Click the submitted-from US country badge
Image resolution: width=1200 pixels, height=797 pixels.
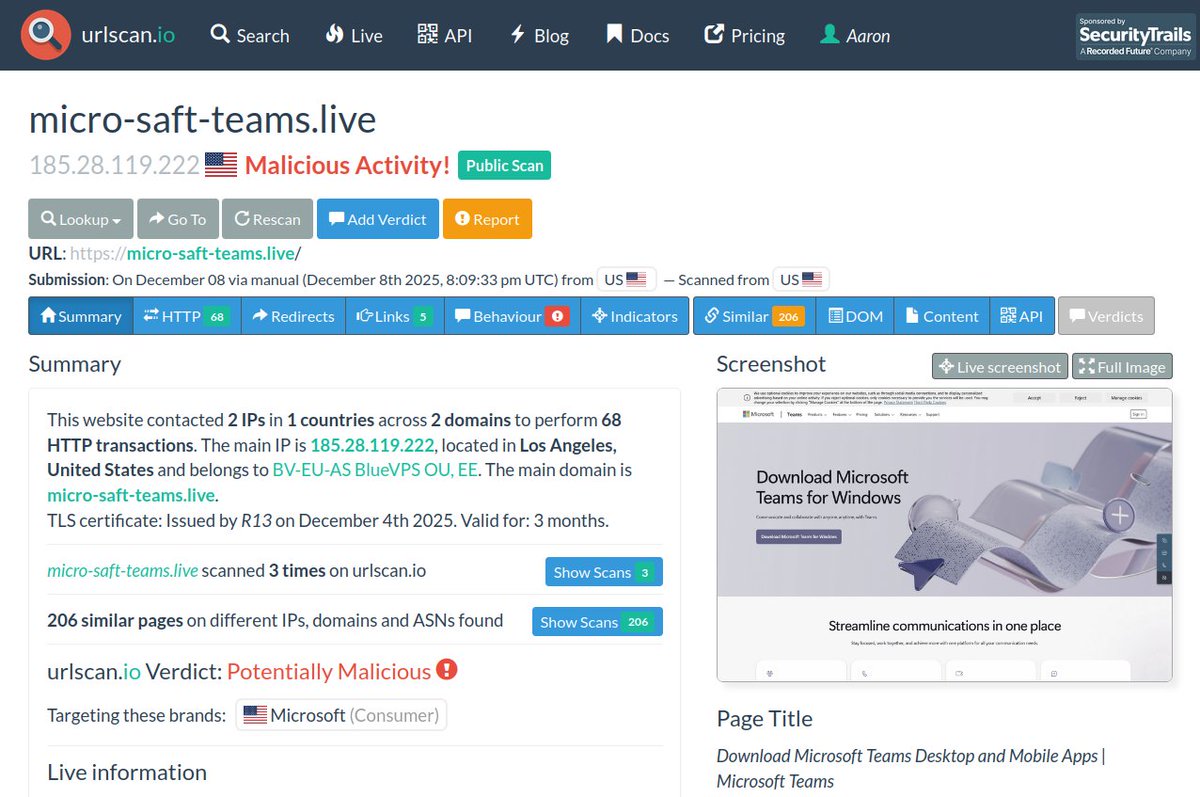pyautogui.click(x=625, y=279)
